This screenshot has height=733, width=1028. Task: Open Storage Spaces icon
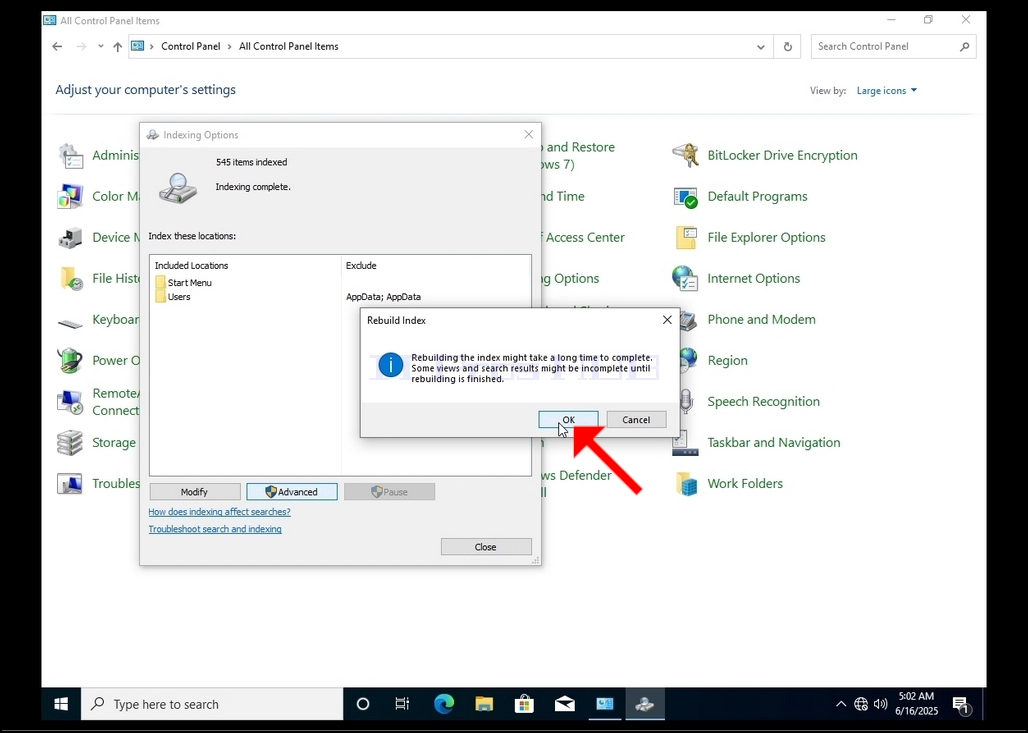click(x=70, y=443)
